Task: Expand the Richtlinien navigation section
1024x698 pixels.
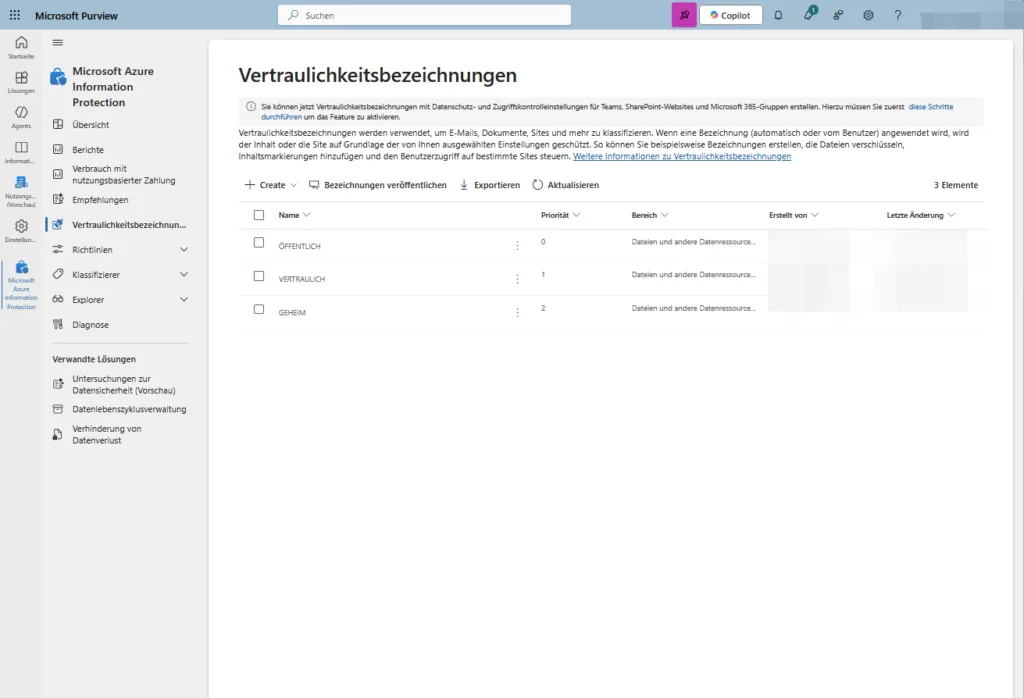Action: 183,250
